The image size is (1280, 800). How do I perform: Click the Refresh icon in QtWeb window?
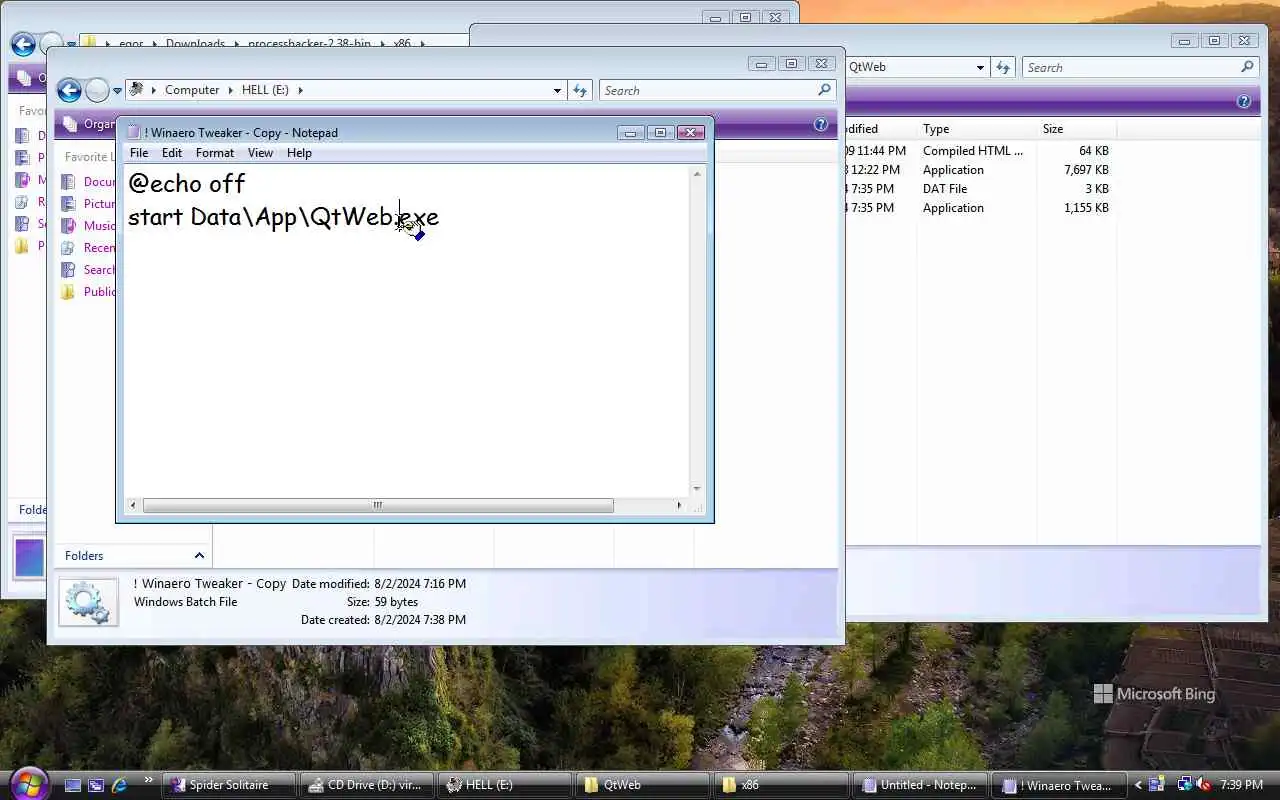pyautogui.click(x=1003, y=67)
